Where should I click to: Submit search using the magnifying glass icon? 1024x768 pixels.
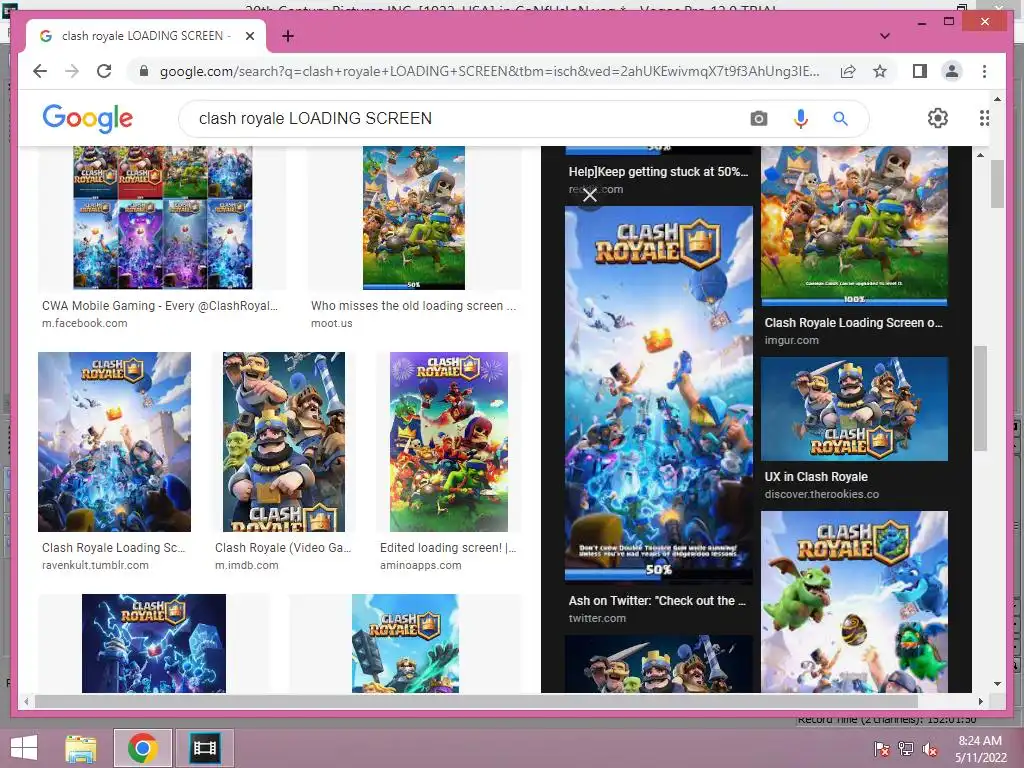pyautogui.click(x=840, y=118)
